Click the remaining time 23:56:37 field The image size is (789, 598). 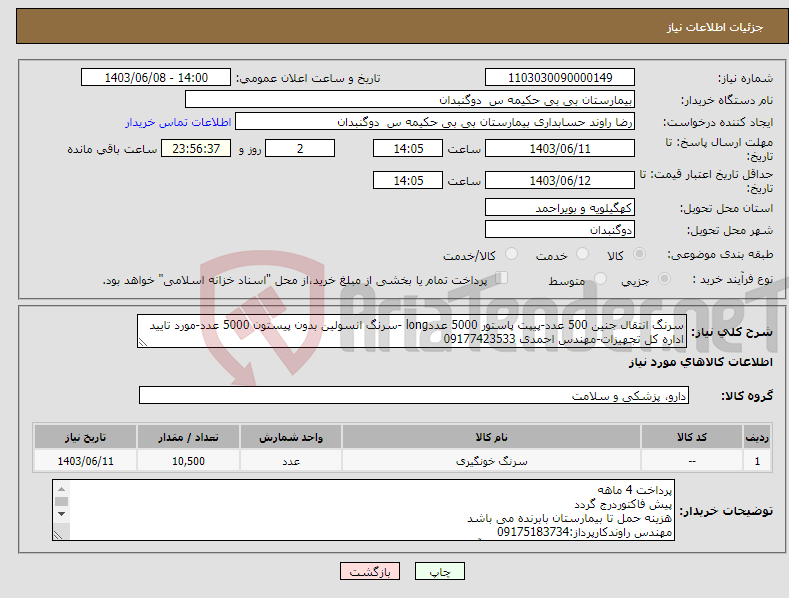click(196, 148)
